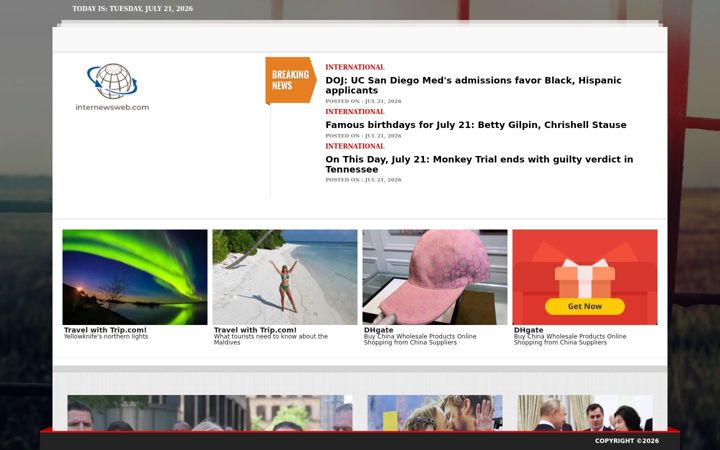Click the wholesale products caption under the gift box ad
Image resolution: width=720 pixels, height=450 pixels.
tap(570, 339)
